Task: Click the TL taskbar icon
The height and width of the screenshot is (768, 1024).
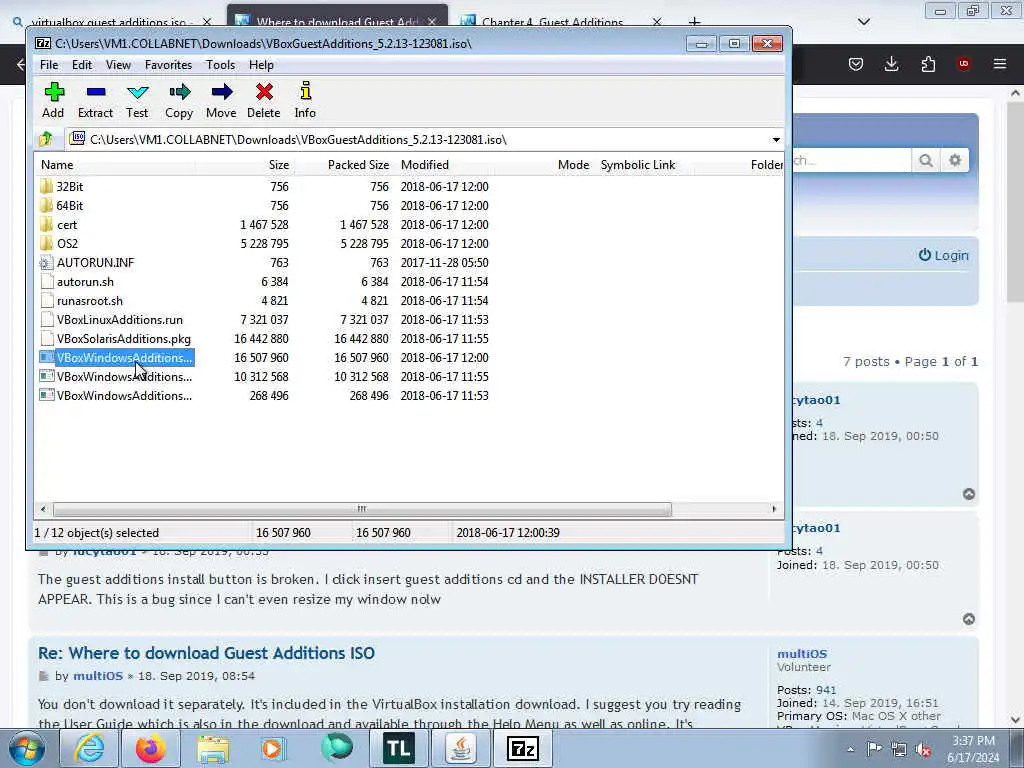Action: [398, 748]
